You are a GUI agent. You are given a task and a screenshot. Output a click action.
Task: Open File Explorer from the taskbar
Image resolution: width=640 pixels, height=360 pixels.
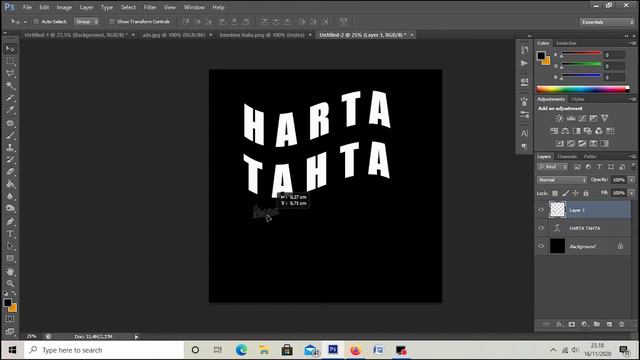tap(264, 350)
